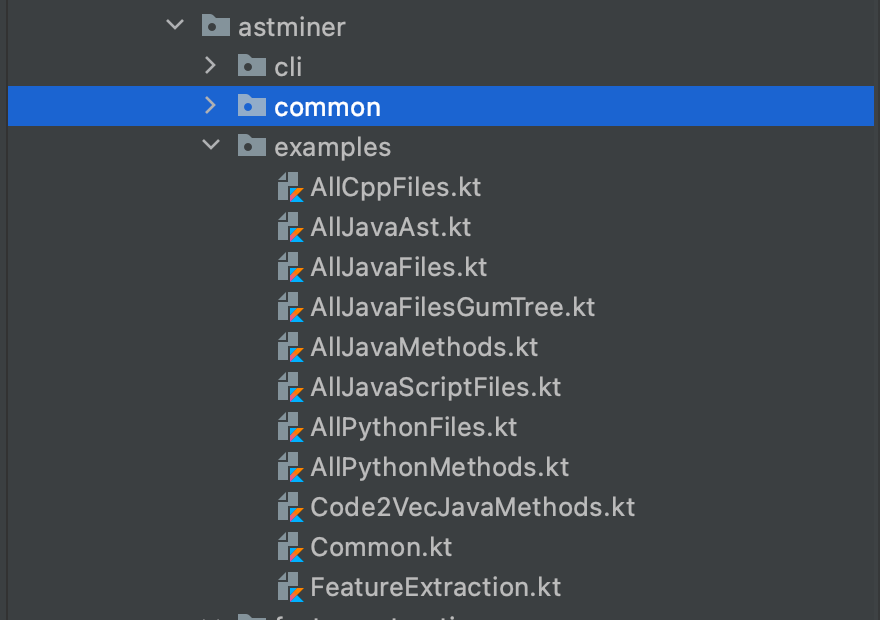Click the Kotlin icon beside AllPythonMethods.kt
880x620 pixels.
[x=289, y=467]
